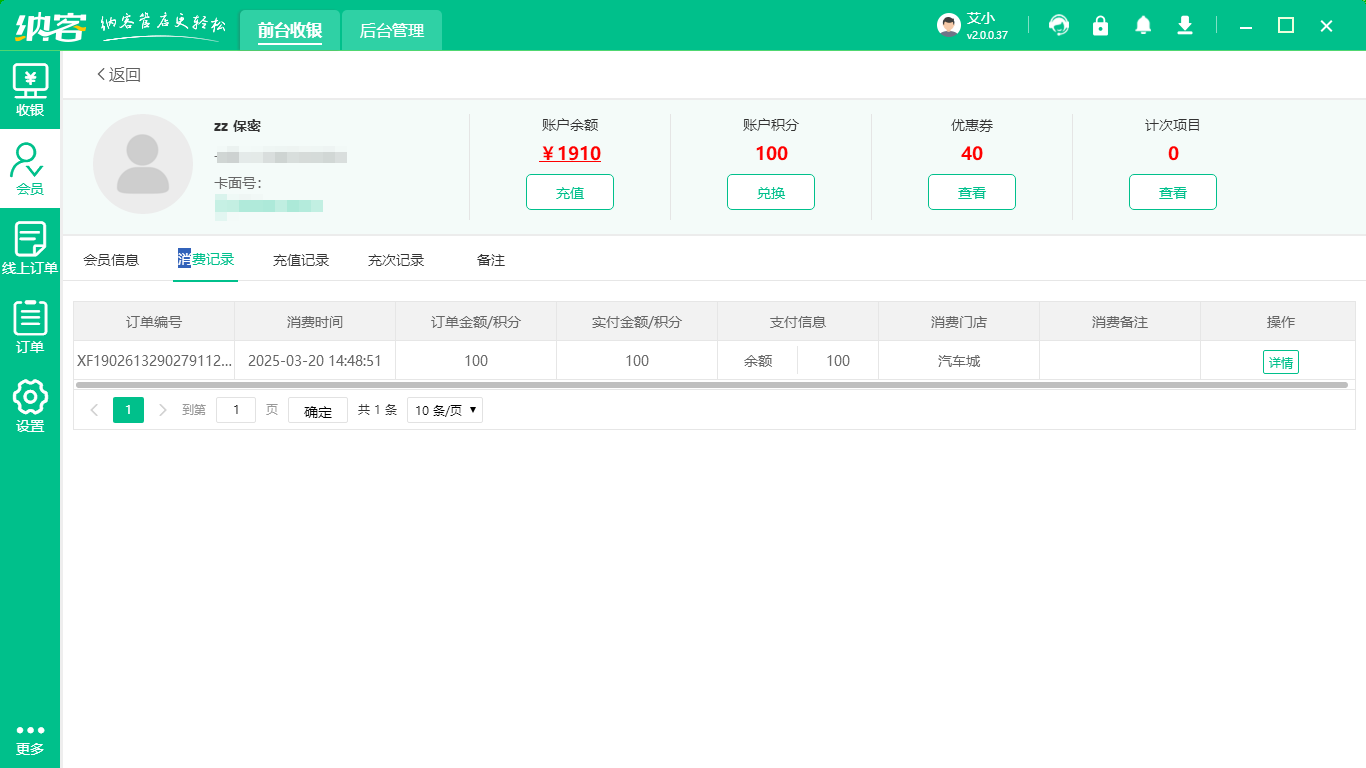Open the 收银 cashier sidebar icon
Image resolution: width=1366 pixels, height=768 pixels.
(30, 89)
